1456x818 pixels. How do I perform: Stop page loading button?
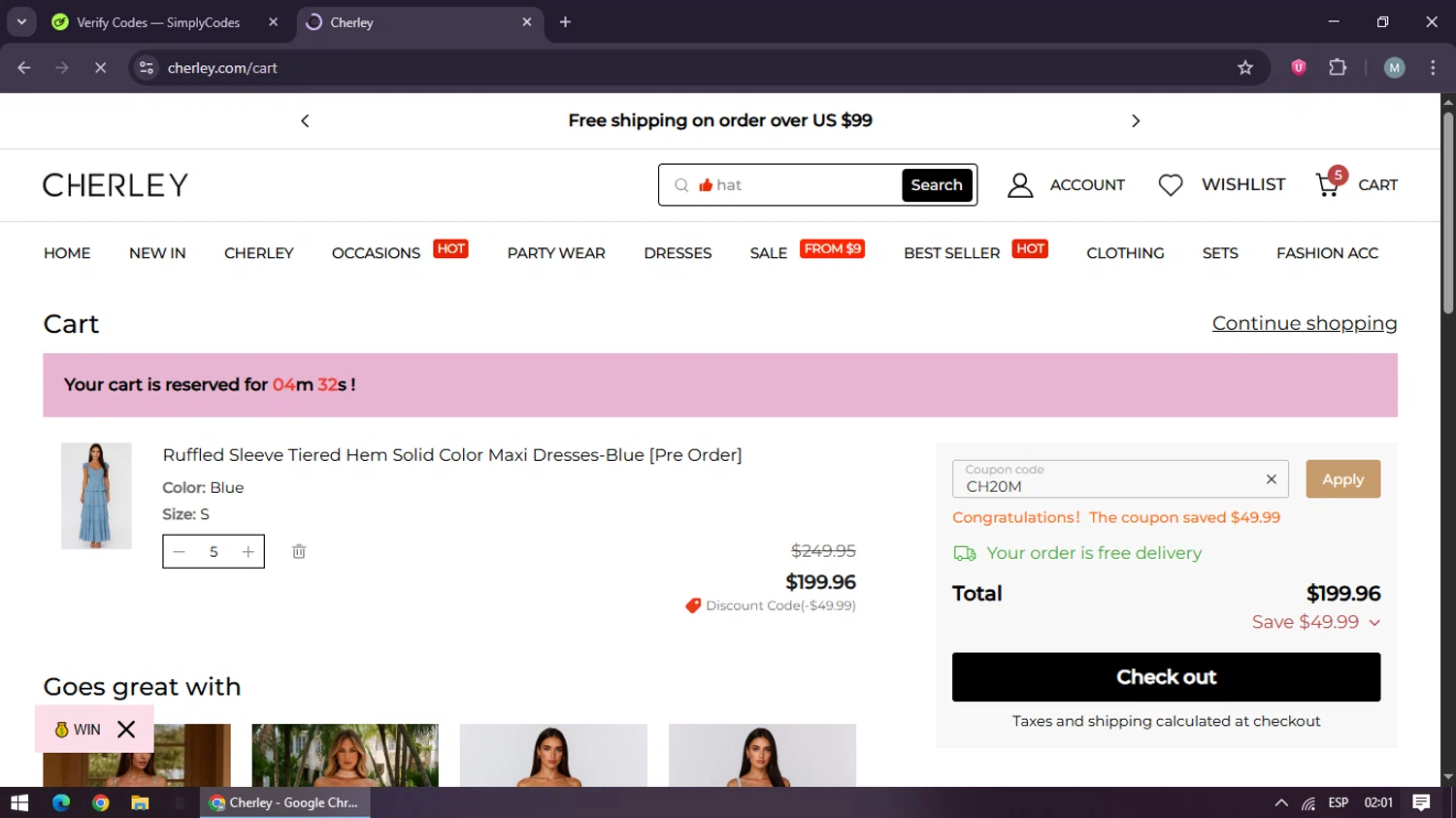tap(100, 68)
